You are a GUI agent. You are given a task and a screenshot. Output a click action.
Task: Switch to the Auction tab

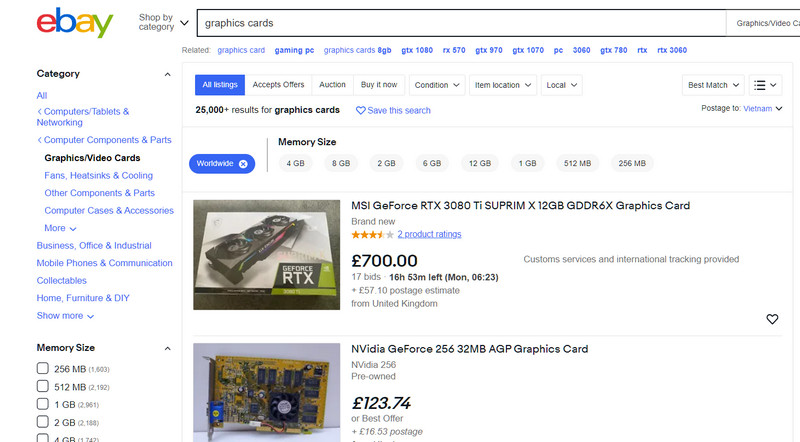332,85
